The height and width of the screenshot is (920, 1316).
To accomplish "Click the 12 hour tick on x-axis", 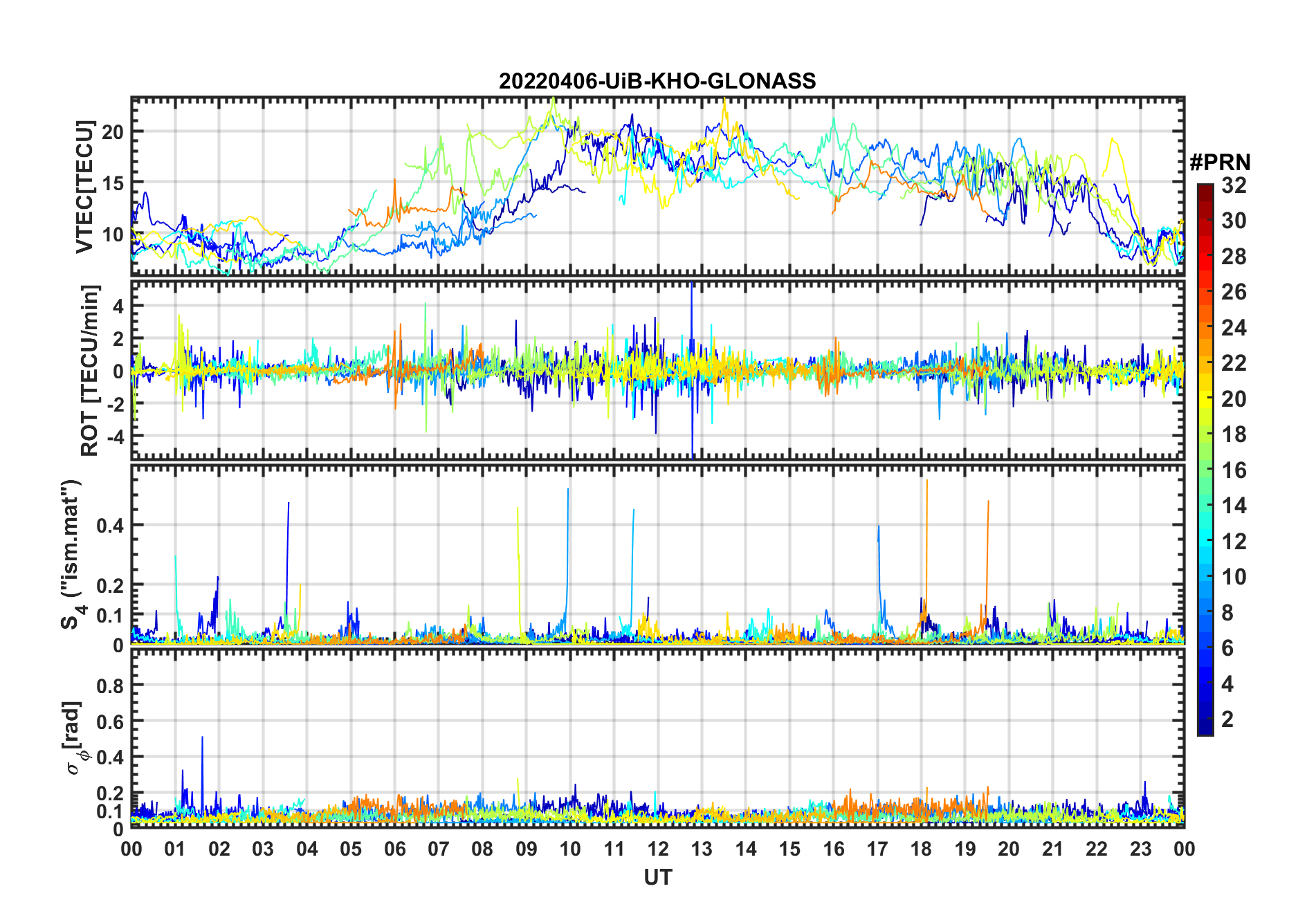I will click(x=658, y=849).
